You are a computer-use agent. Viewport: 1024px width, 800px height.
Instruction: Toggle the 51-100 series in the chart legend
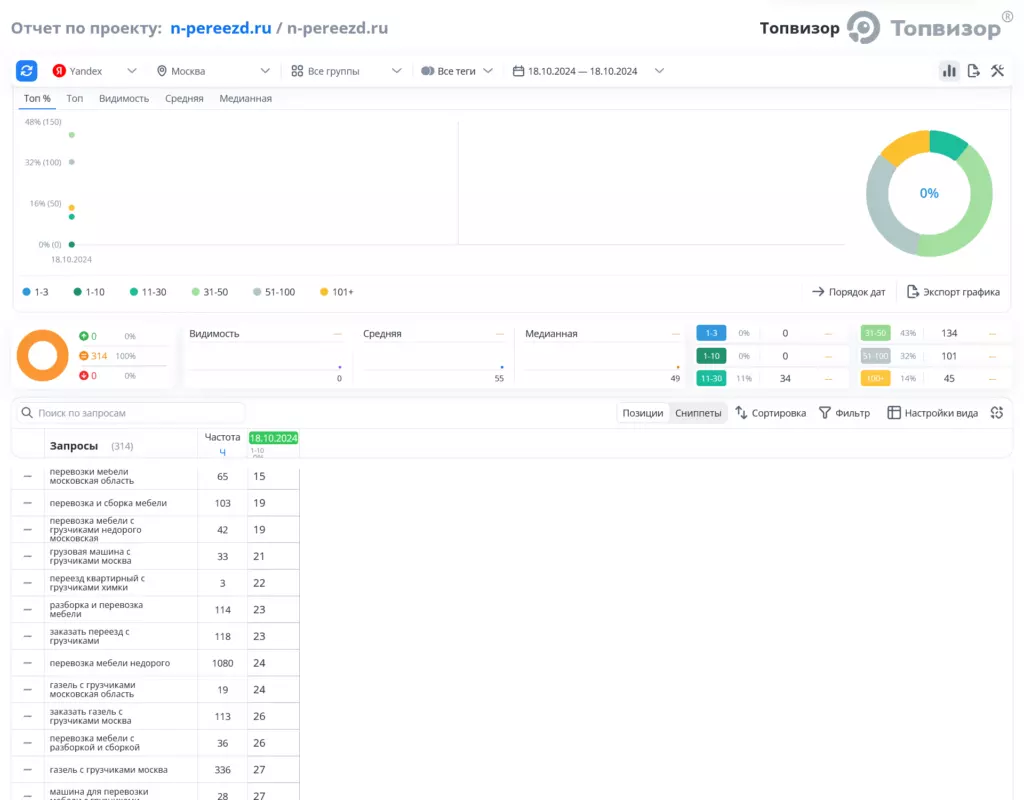[274, 292]
